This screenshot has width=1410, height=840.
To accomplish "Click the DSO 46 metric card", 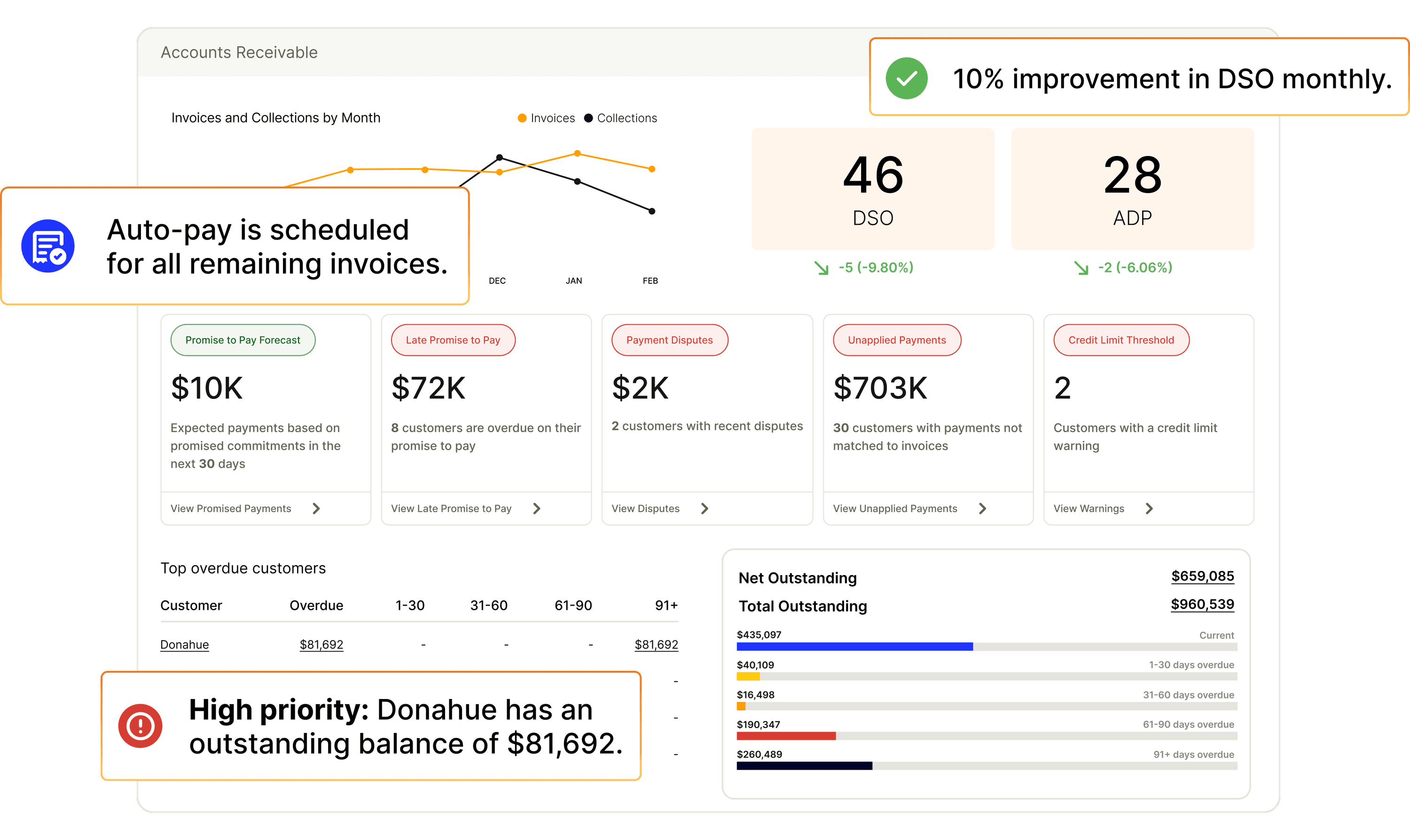I will coord(873,189).
